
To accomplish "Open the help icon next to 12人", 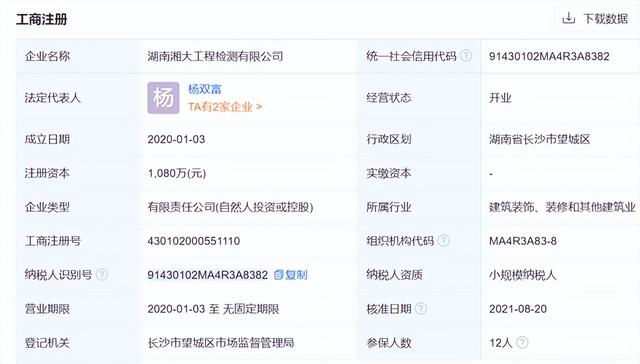I will tap(522, 342).
